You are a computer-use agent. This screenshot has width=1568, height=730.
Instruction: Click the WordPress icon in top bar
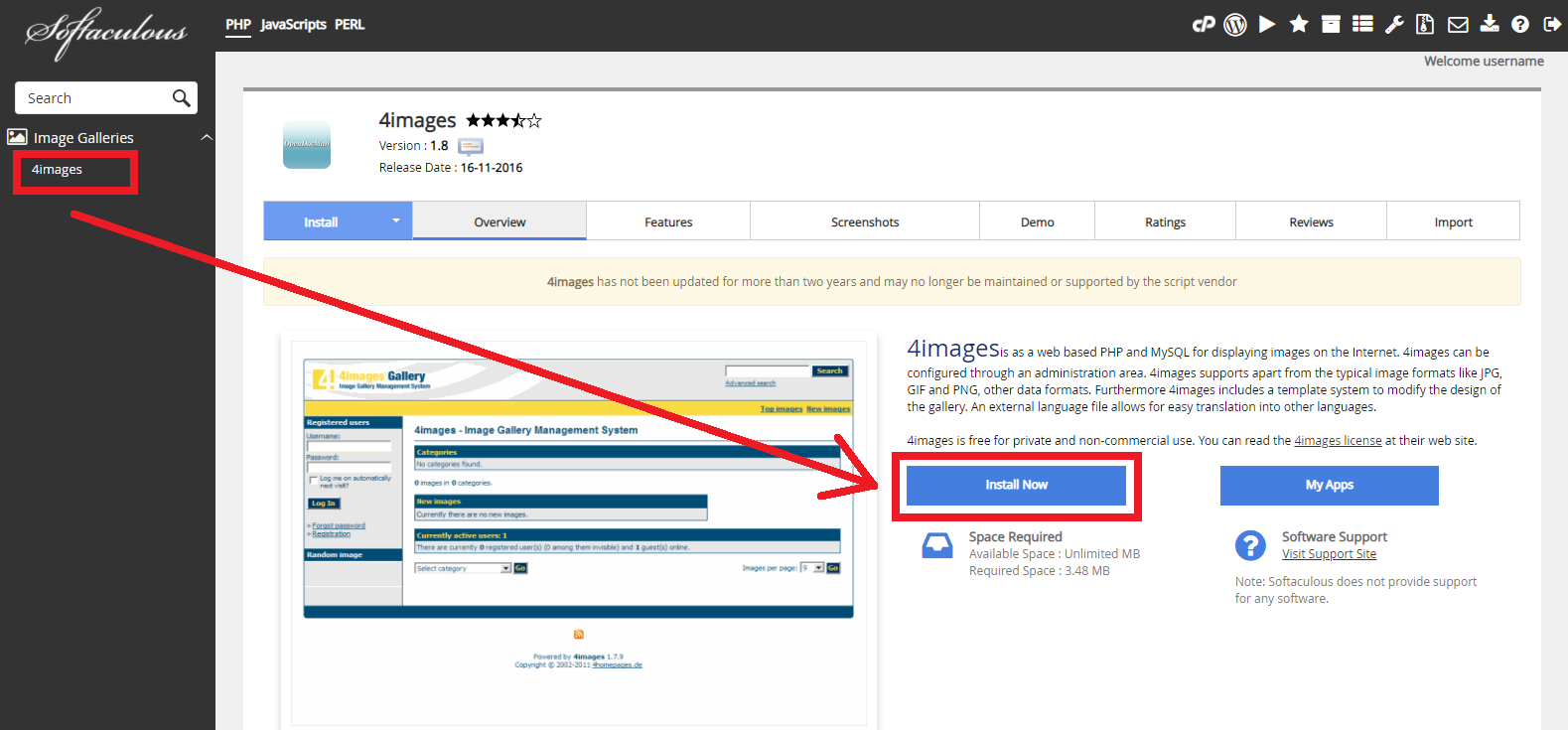(x=1235, y=25)
